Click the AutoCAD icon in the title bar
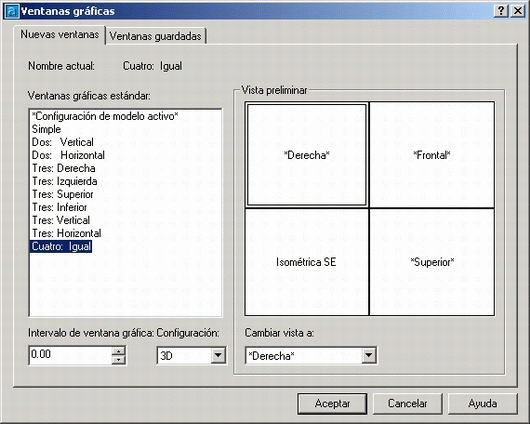 (12, 11)
